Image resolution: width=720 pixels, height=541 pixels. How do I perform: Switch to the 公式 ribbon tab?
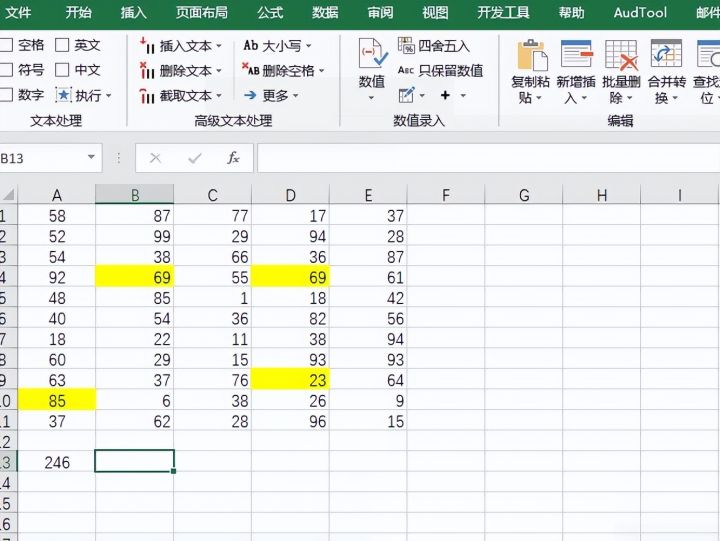point(270,12)
